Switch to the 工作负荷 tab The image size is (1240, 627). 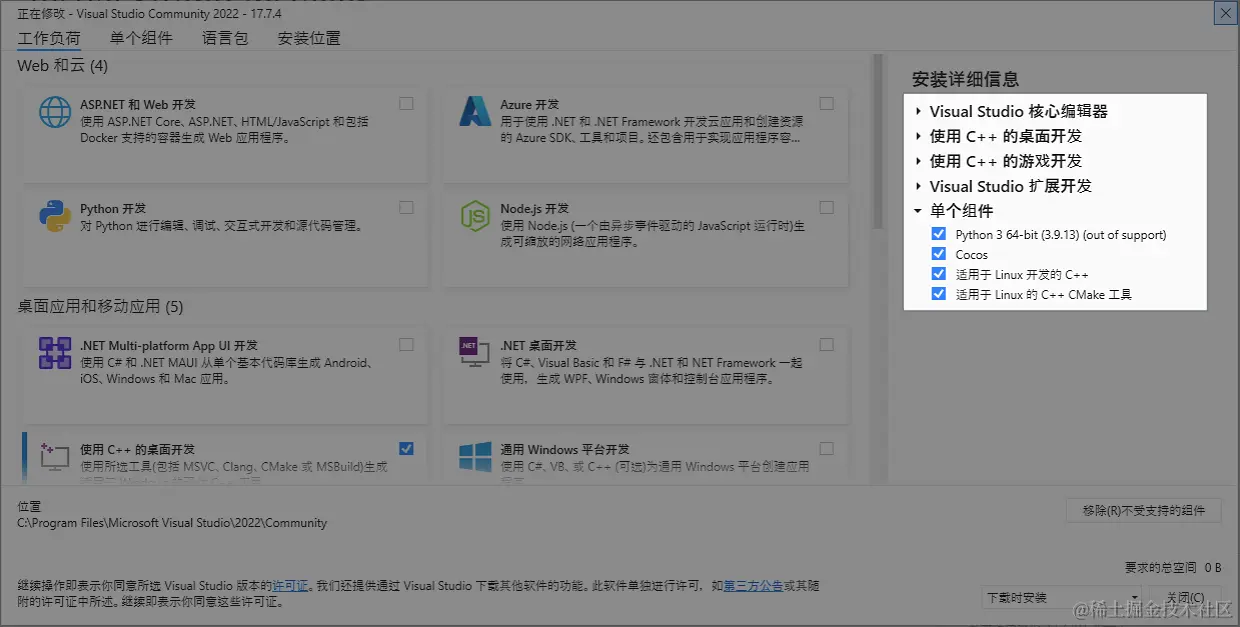[x=49, y=38]
